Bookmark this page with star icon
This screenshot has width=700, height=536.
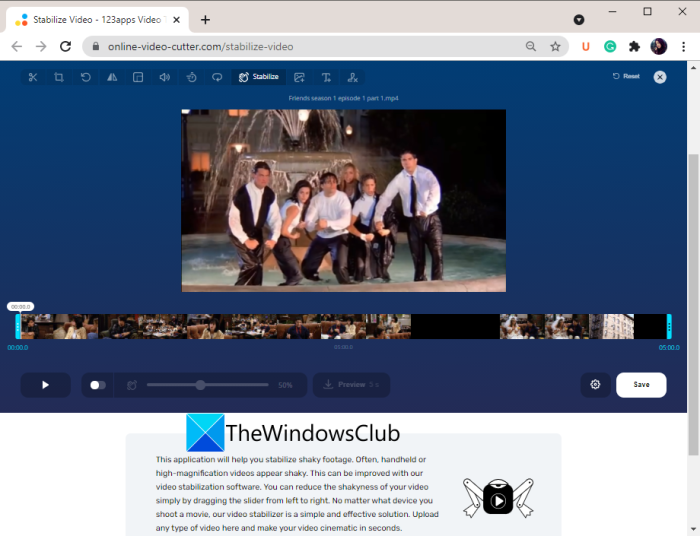coord(555,46)
